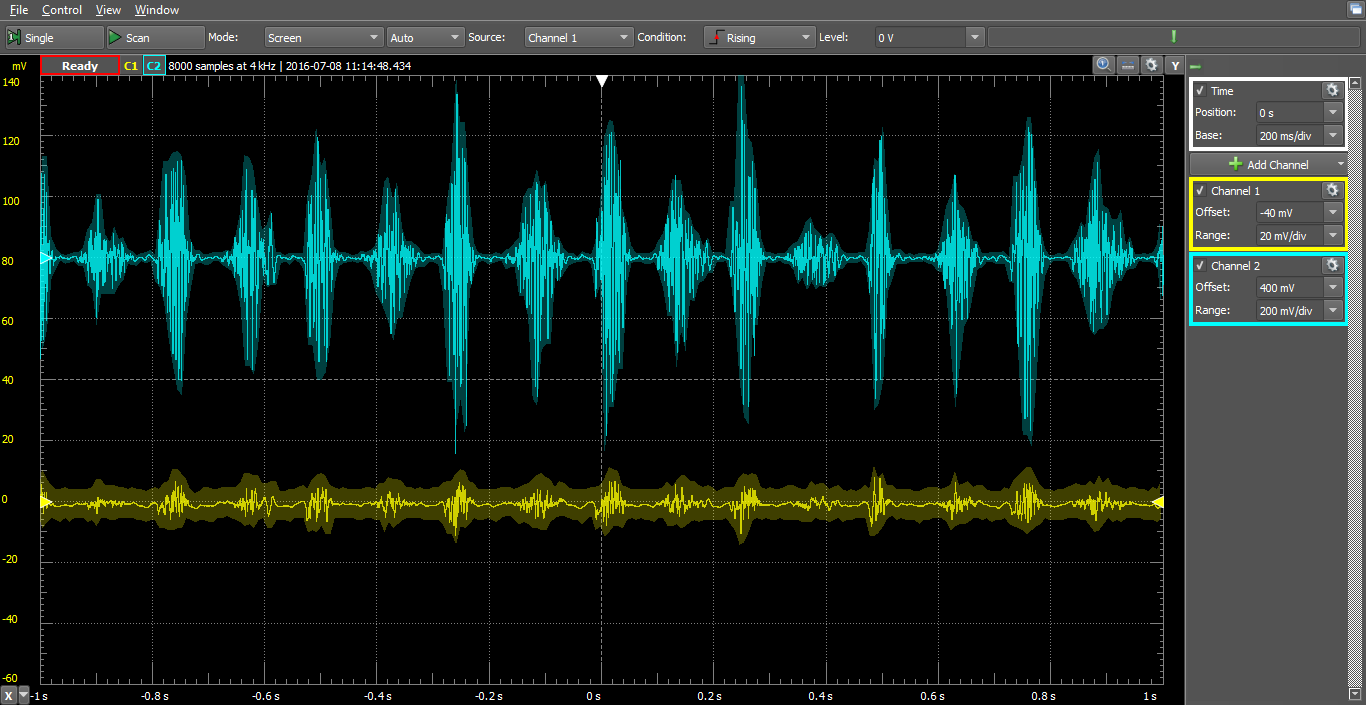Click the '8000 samples at 4 kHz' text
Screen dimensions: 1368x708
click(x=222, y=66)
